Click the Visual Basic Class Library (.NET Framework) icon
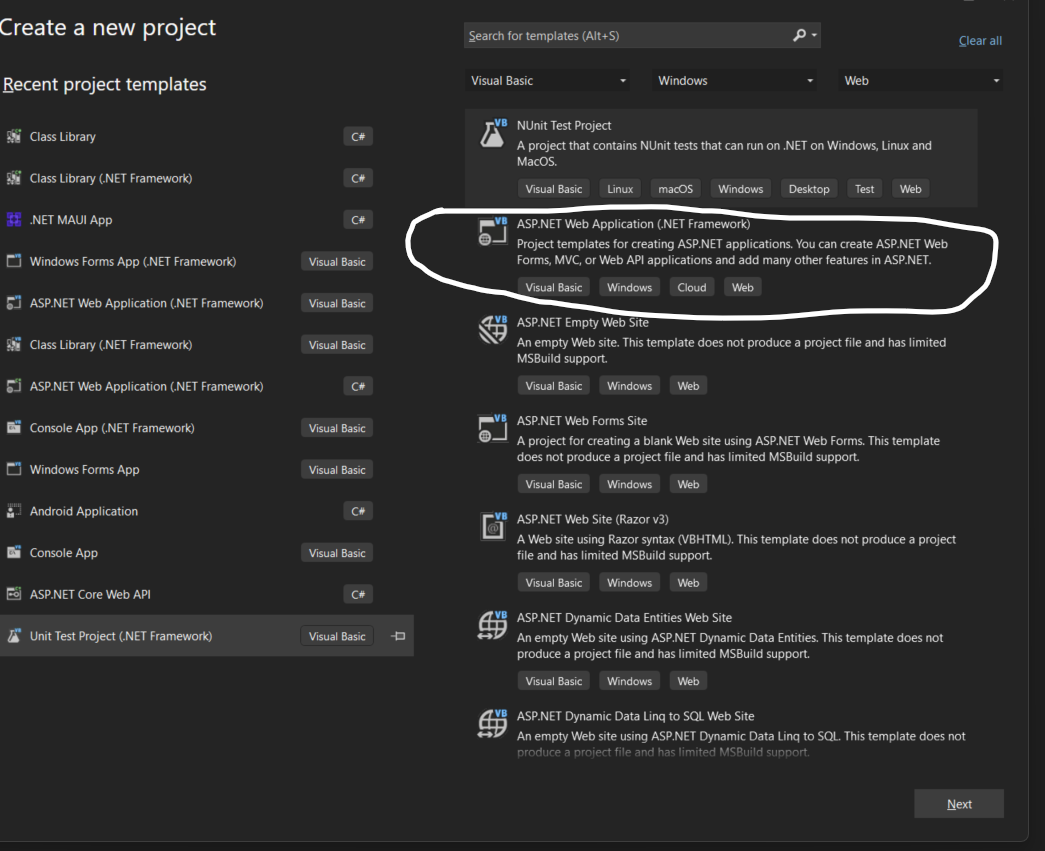1045x851 pixels. click(14, 345)
